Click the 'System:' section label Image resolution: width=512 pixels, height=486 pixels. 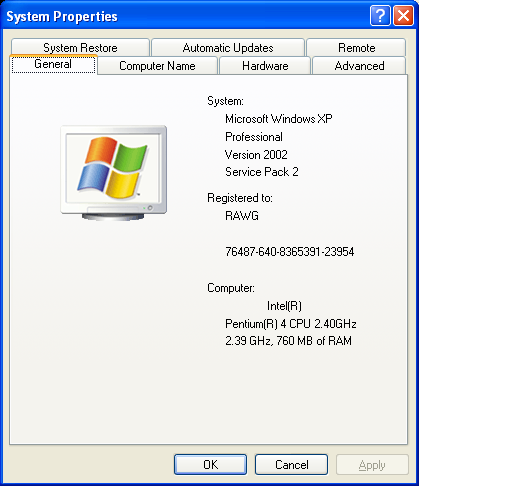[225, 101]
